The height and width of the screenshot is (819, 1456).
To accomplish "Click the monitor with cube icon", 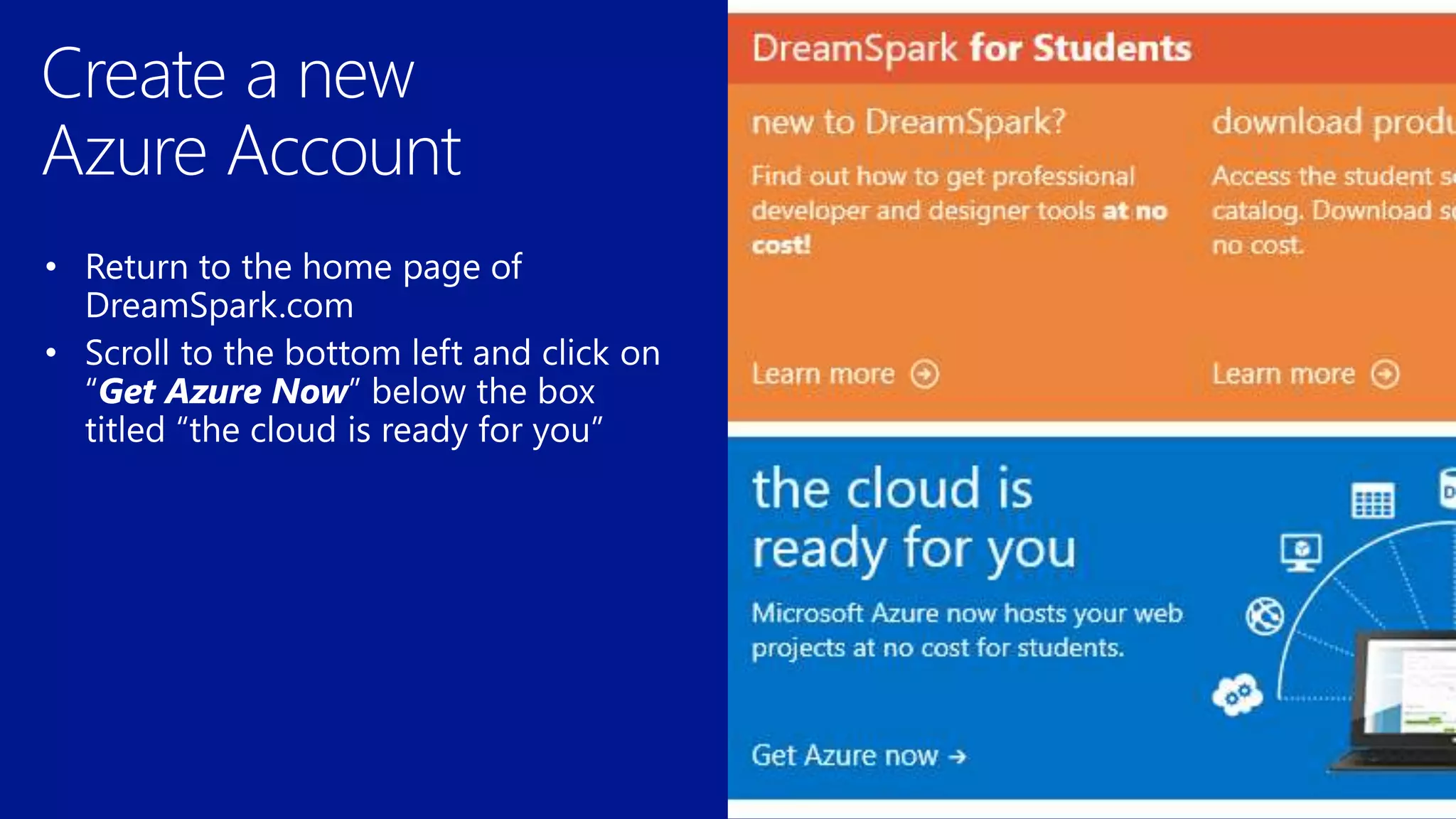I will point(1301,552).
